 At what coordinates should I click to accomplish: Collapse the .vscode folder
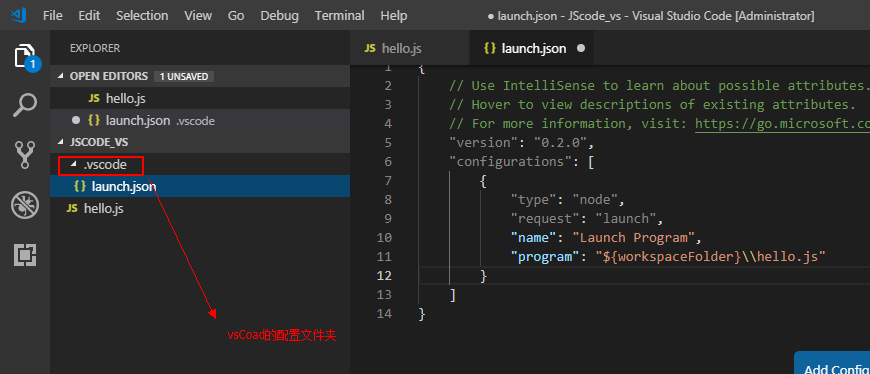click(74, 165)
